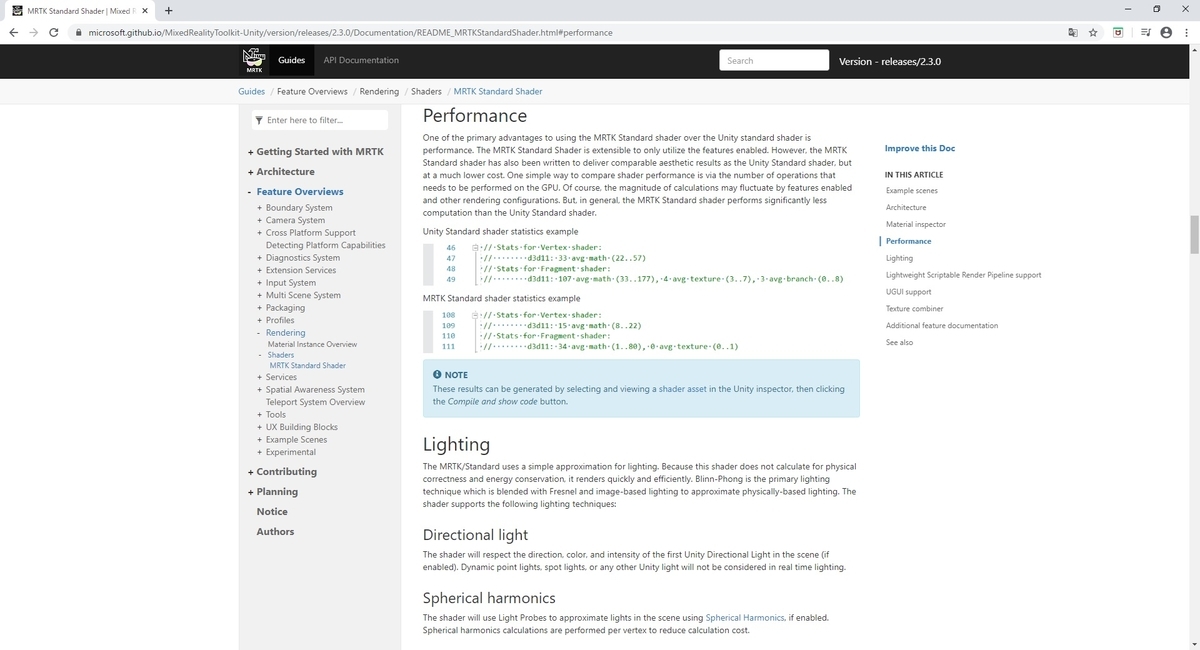Open the translate page icon

coord(1072,32)
